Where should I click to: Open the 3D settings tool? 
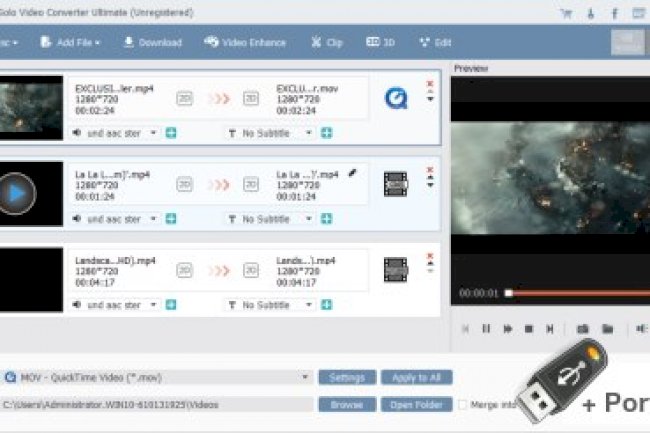click(380, 43)
